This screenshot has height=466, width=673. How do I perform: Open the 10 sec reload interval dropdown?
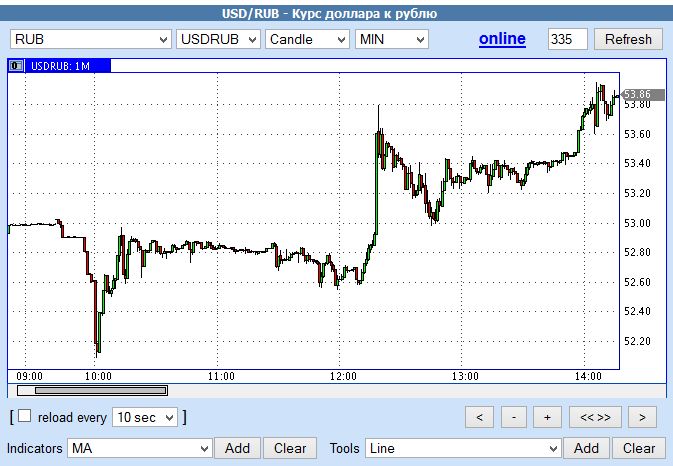pyautogui.click(x=145, y=417)
